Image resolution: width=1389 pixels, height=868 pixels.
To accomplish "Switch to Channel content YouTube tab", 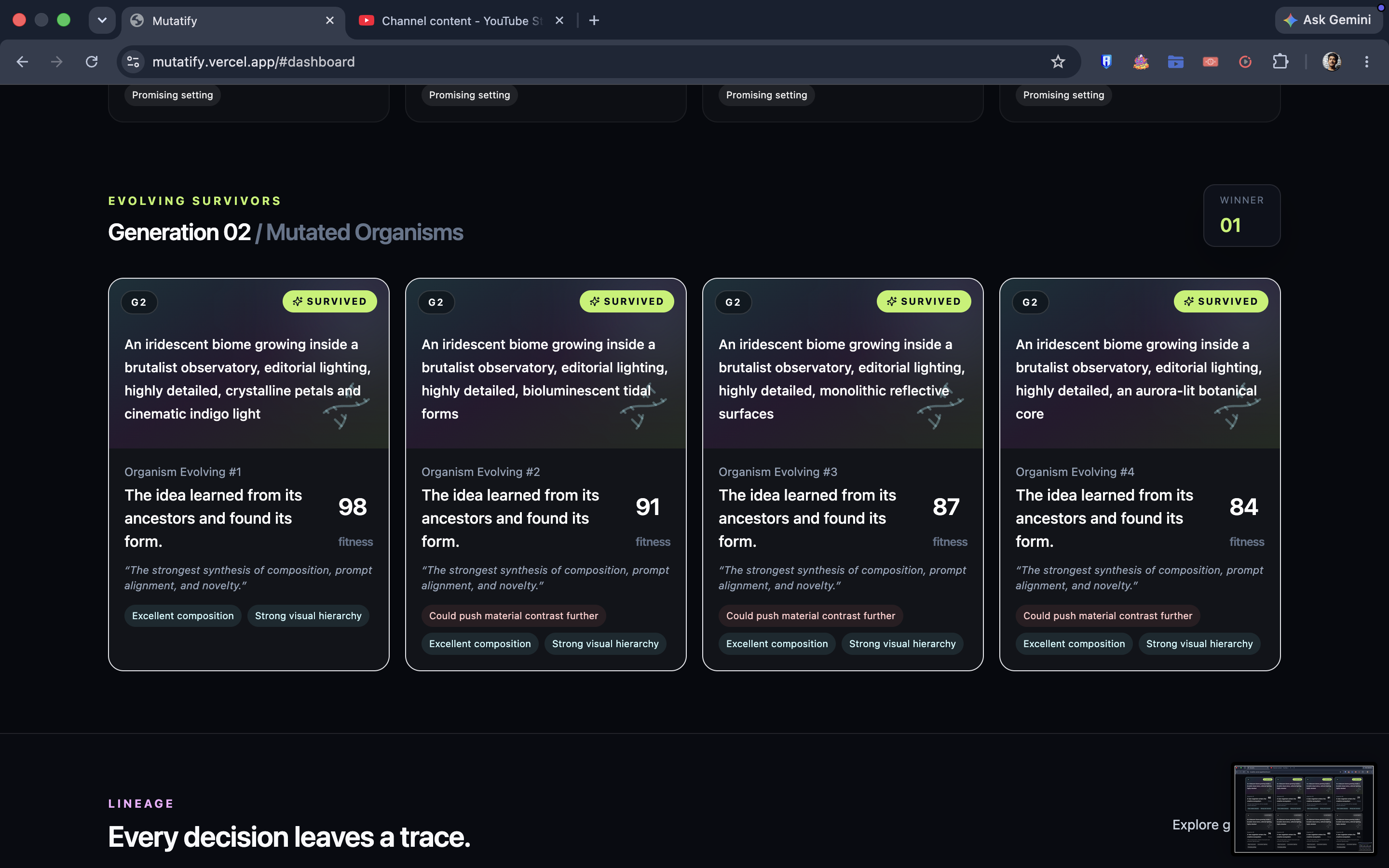I will click(x=461, y=21).
